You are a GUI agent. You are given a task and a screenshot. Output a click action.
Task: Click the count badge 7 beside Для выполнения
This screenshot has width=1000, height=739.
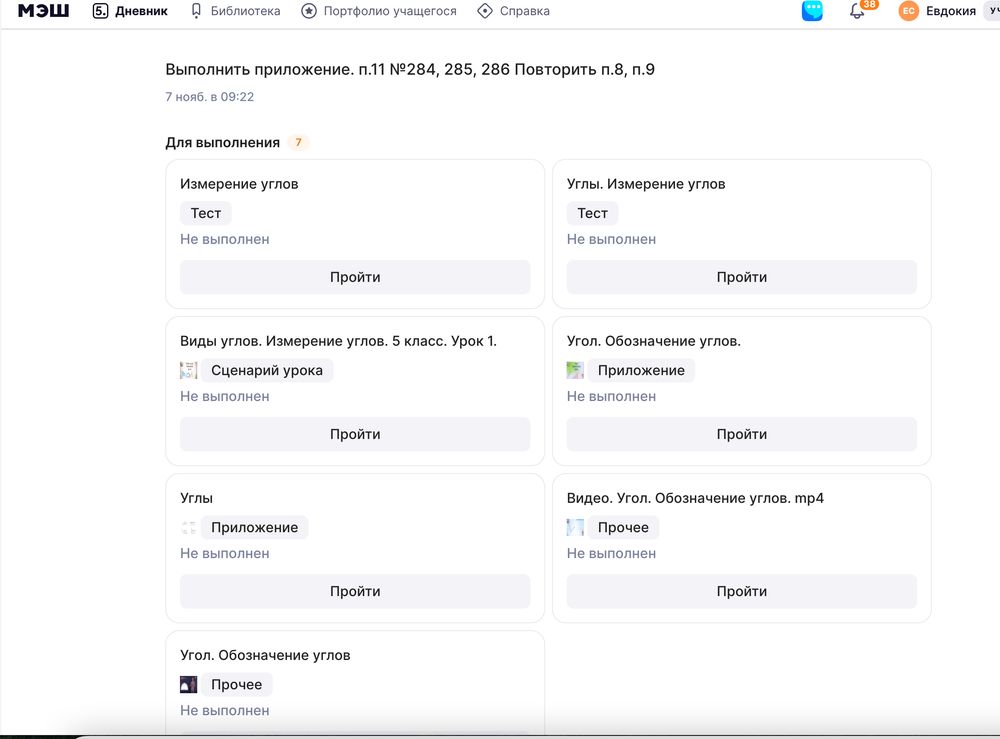tap(298, 142)
